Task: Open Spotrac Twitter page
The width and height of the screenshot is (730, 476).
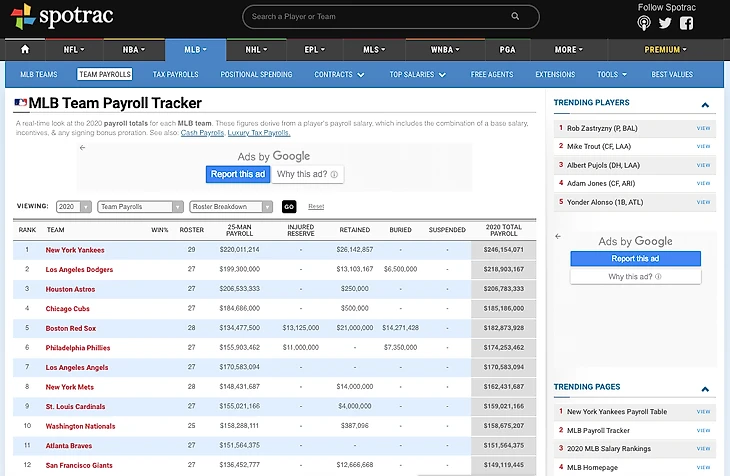Action: coord(665,23)
